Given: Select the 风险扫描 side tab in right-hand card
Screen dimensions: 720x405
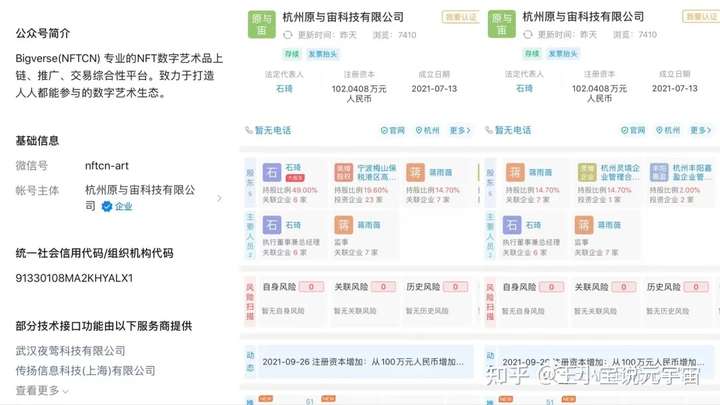Looking at the screenshot, I should pyautogui.click(x=490, y=301).
